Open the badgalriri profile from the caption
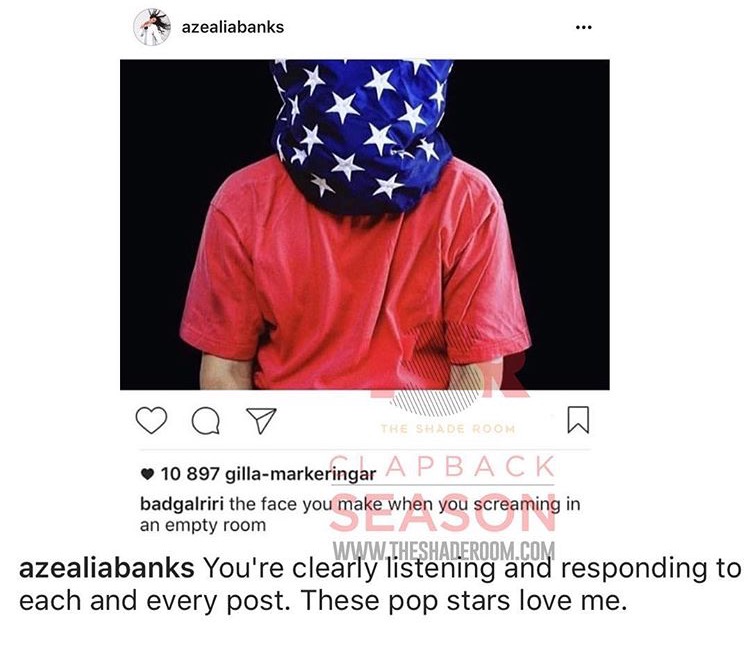750x648 pixels. point(182,504)
